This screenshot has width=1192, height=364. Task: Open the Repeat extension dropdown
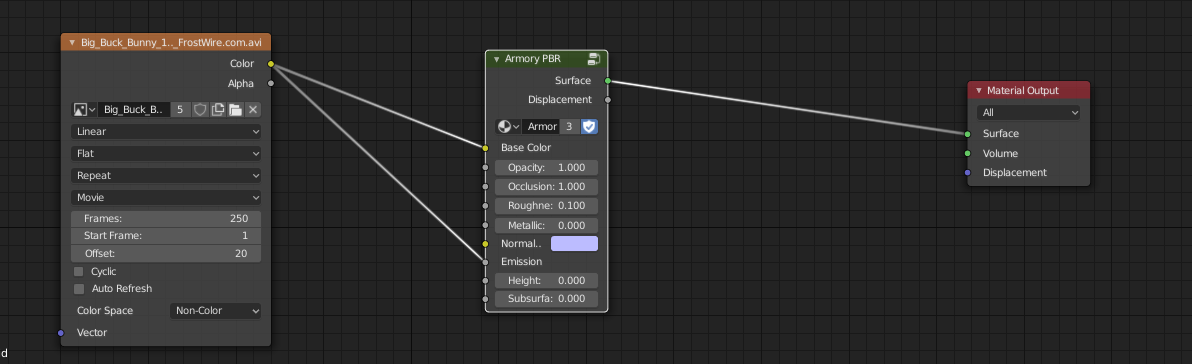[166, 176]
